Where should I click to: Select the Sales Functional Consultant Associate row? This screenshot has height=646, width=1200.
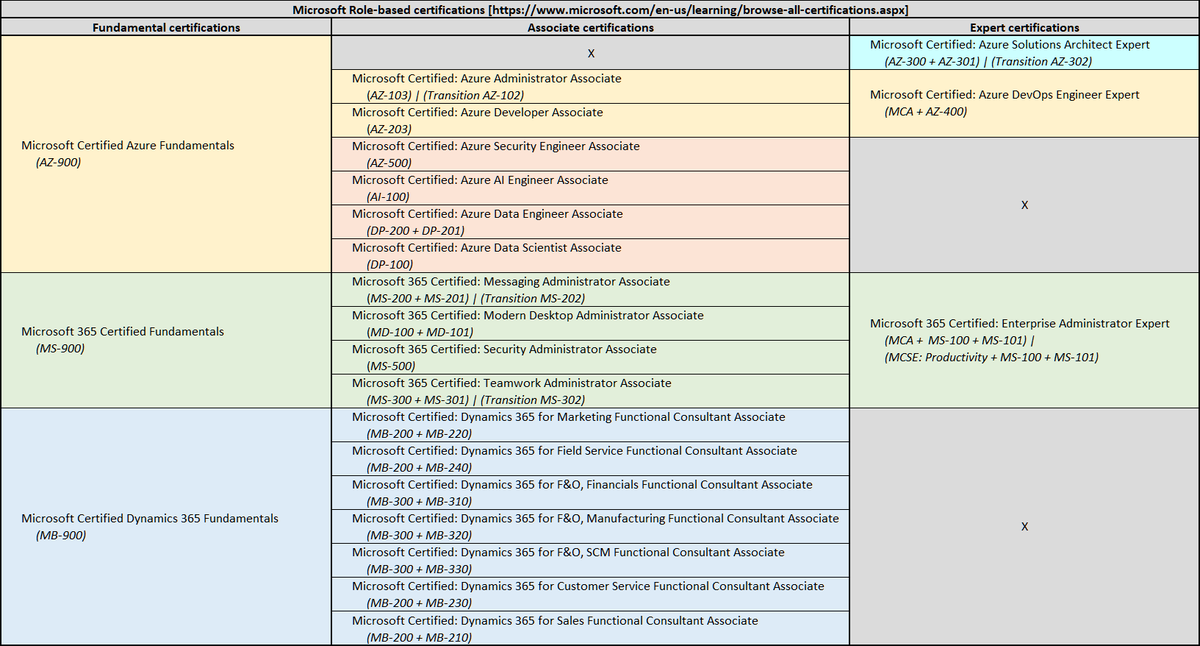[590, 628]
